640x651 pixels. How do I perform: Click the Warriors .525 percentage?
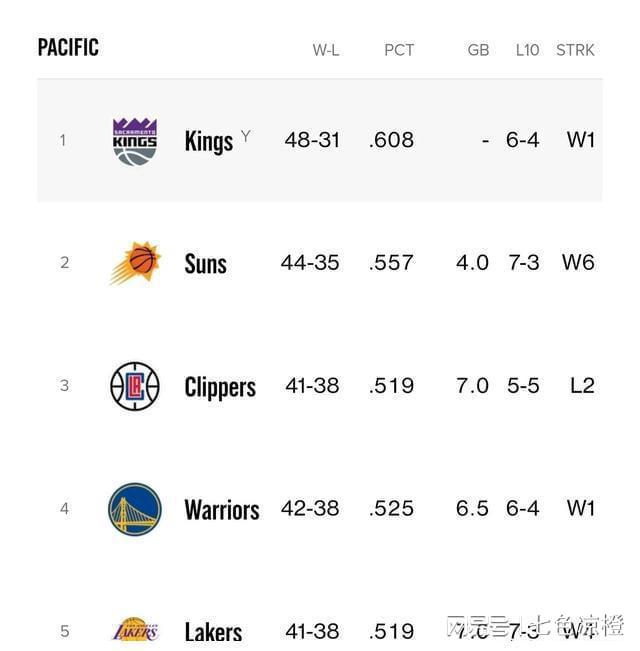pyautogui.click(x=391, y=508)
